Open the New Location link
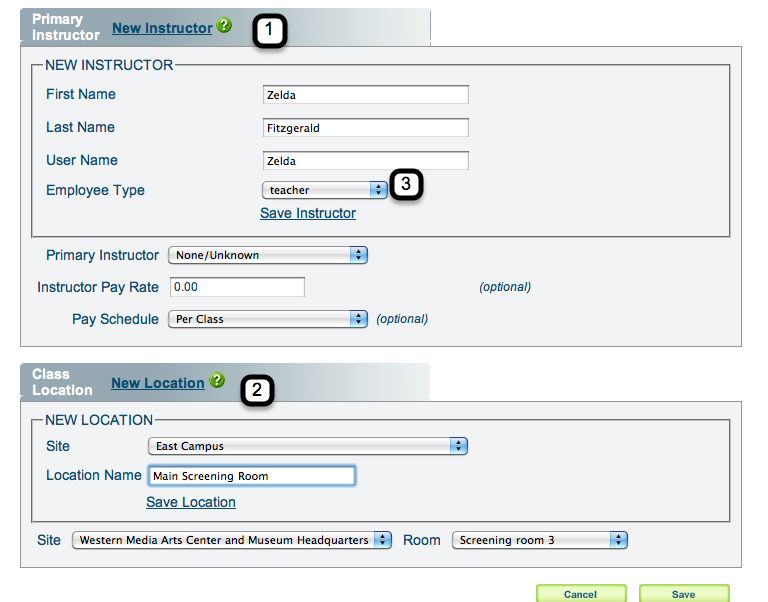Image resolution: width=768 pixels, height=602 pixels. click(157, 383)
